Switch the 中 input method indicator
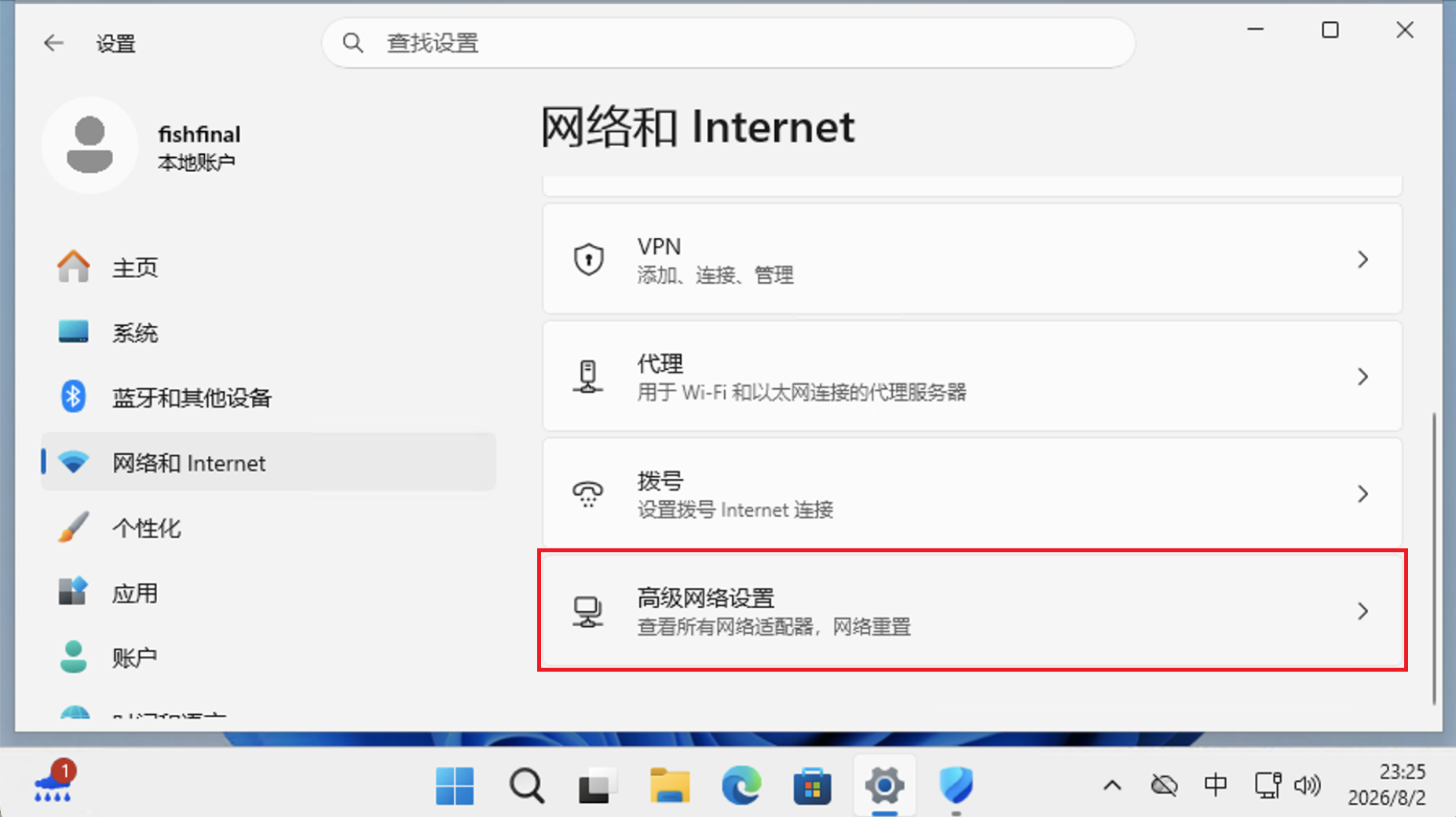1456x817 pixels. [x=1215, y=784]
